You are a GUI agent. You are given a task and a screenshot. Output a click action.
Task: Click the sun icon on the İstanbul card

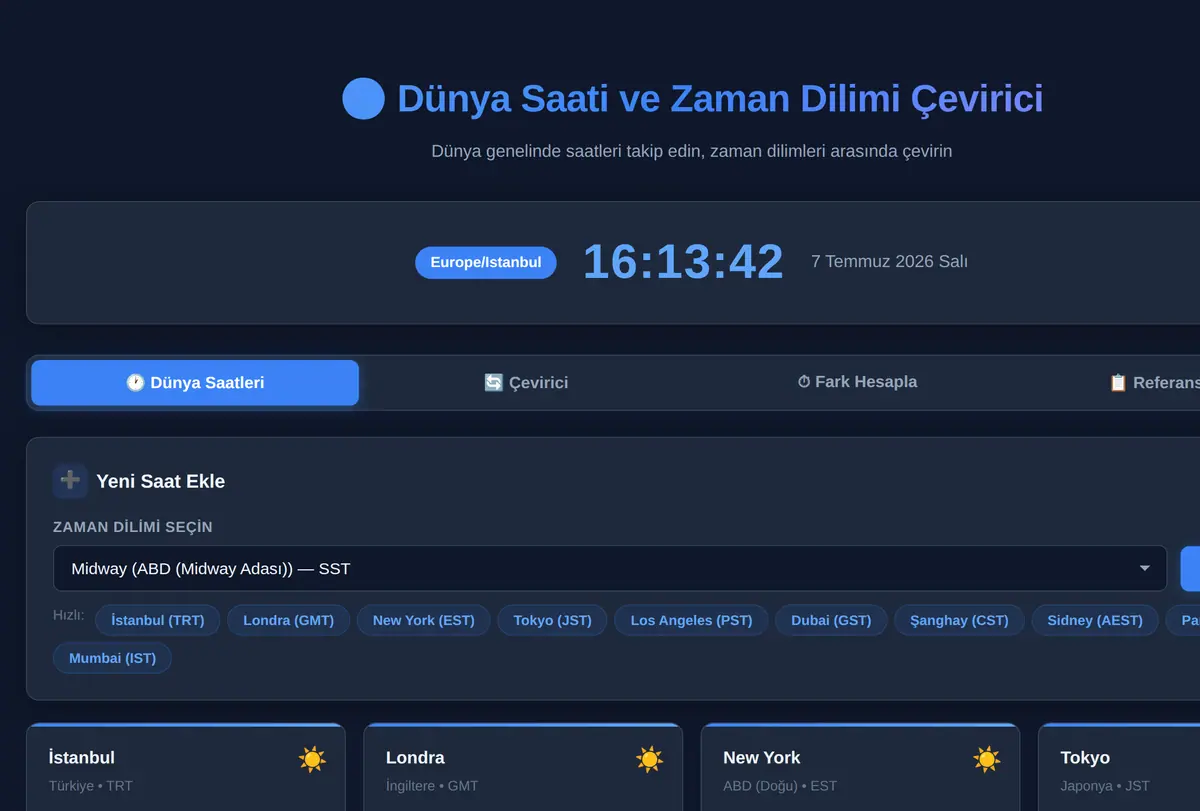point(312,760)
